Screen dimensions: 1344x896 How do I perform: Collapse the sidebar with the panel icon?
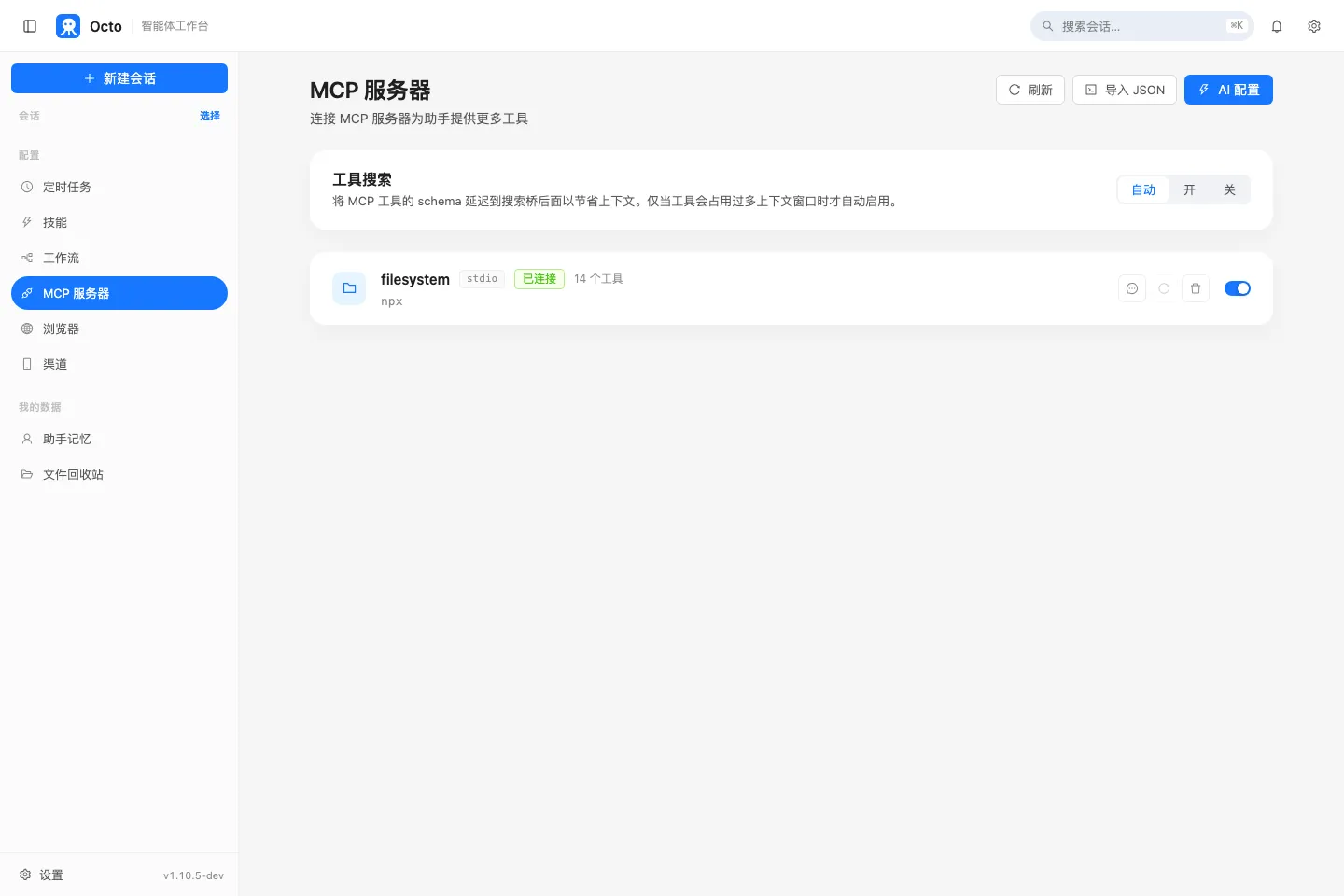[30, 26]
